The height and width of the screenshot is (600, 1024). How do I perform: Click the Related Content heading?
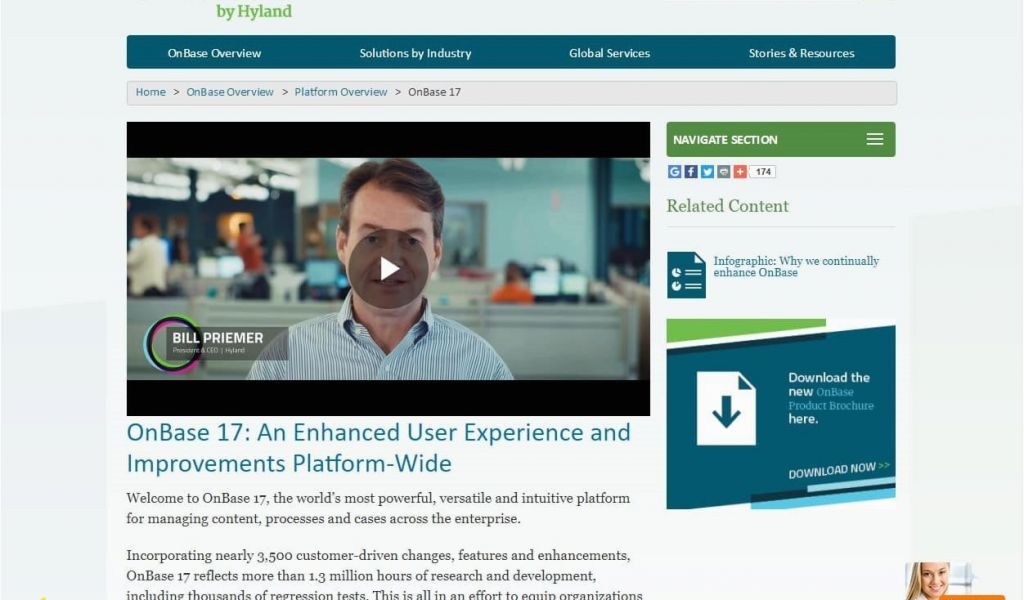coord(728,206)
